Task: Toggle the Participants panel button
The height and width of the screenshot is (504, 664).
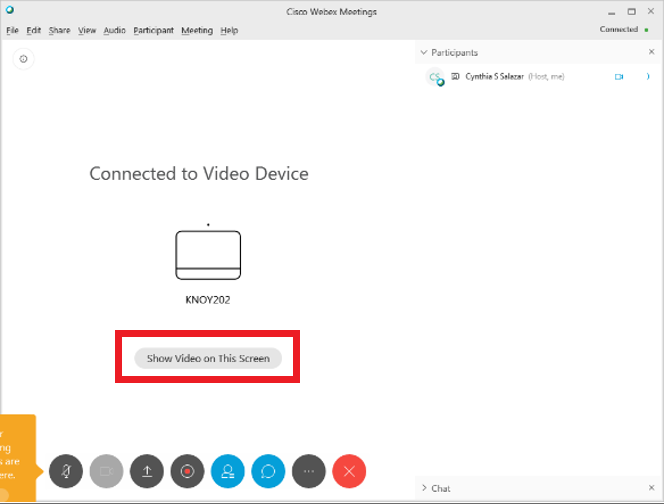Action: (x=228, y=470)
